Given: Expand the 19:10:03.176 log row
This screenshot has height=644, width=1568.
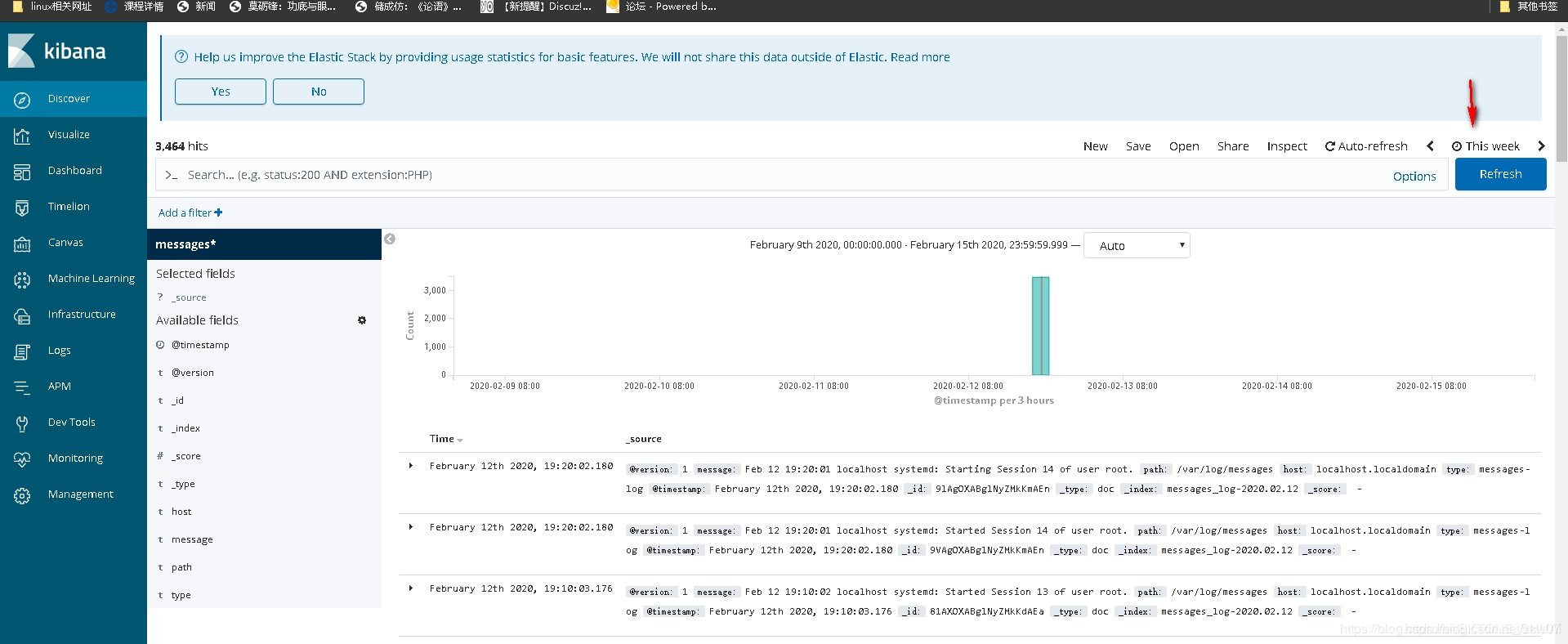Looking at the screenshot, I should tap(411, 588).
